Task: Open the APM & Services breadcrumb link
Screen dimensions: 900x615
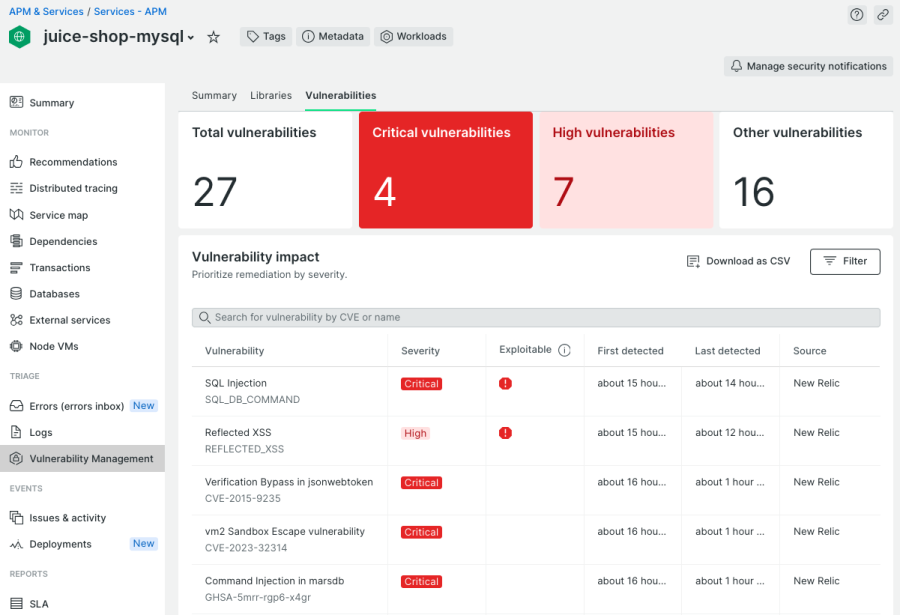Action: pos(47,12)
